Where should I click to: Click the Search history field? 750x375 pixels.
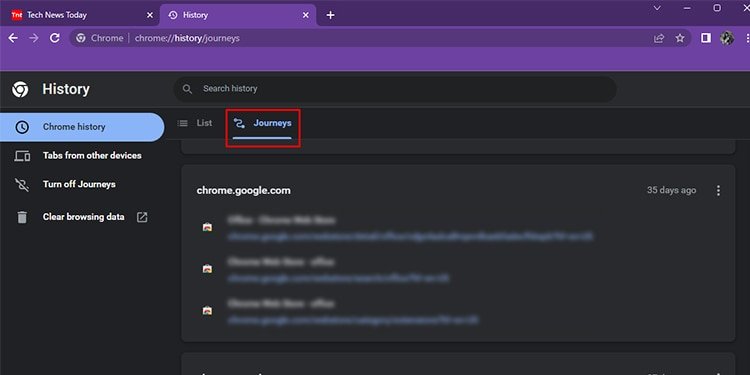[x=395, y=88]
